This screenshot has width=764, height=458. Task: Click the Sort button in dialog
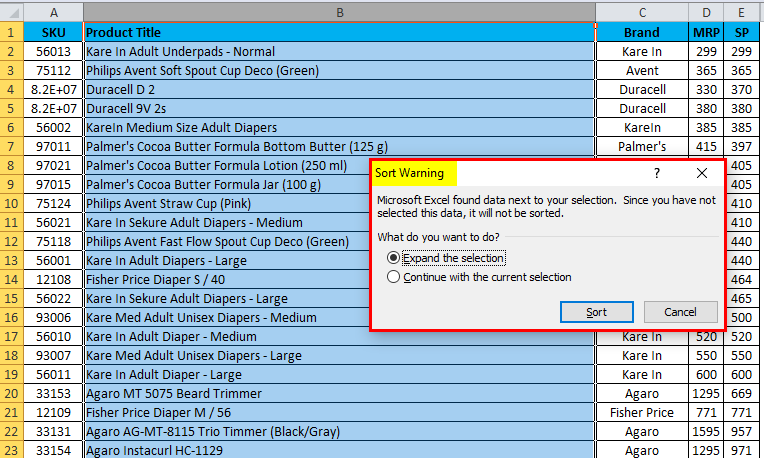click(596, 312)
